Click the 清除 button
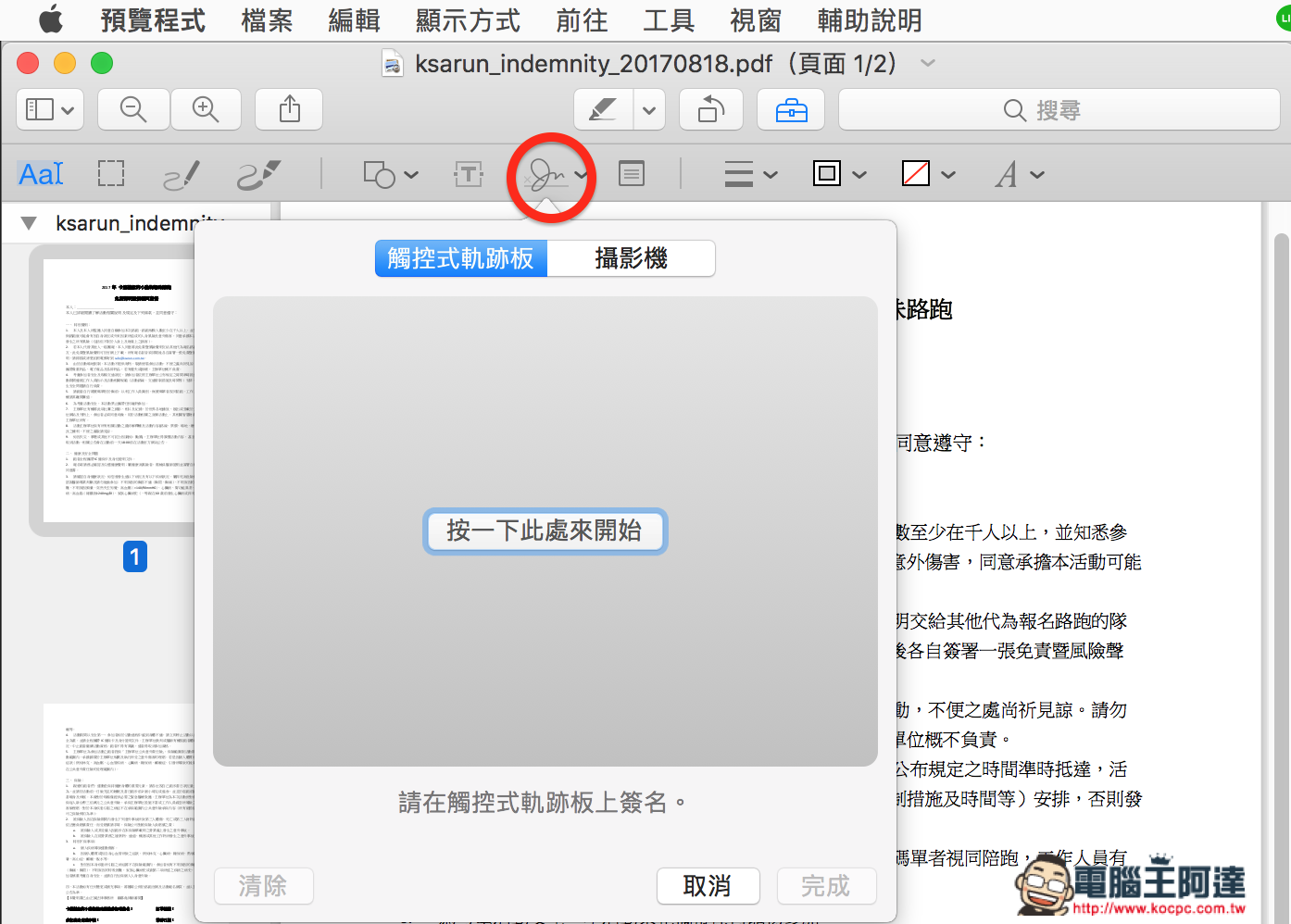Image resolution: width=1291 pixels, height=924 pixels. (263, 886)
